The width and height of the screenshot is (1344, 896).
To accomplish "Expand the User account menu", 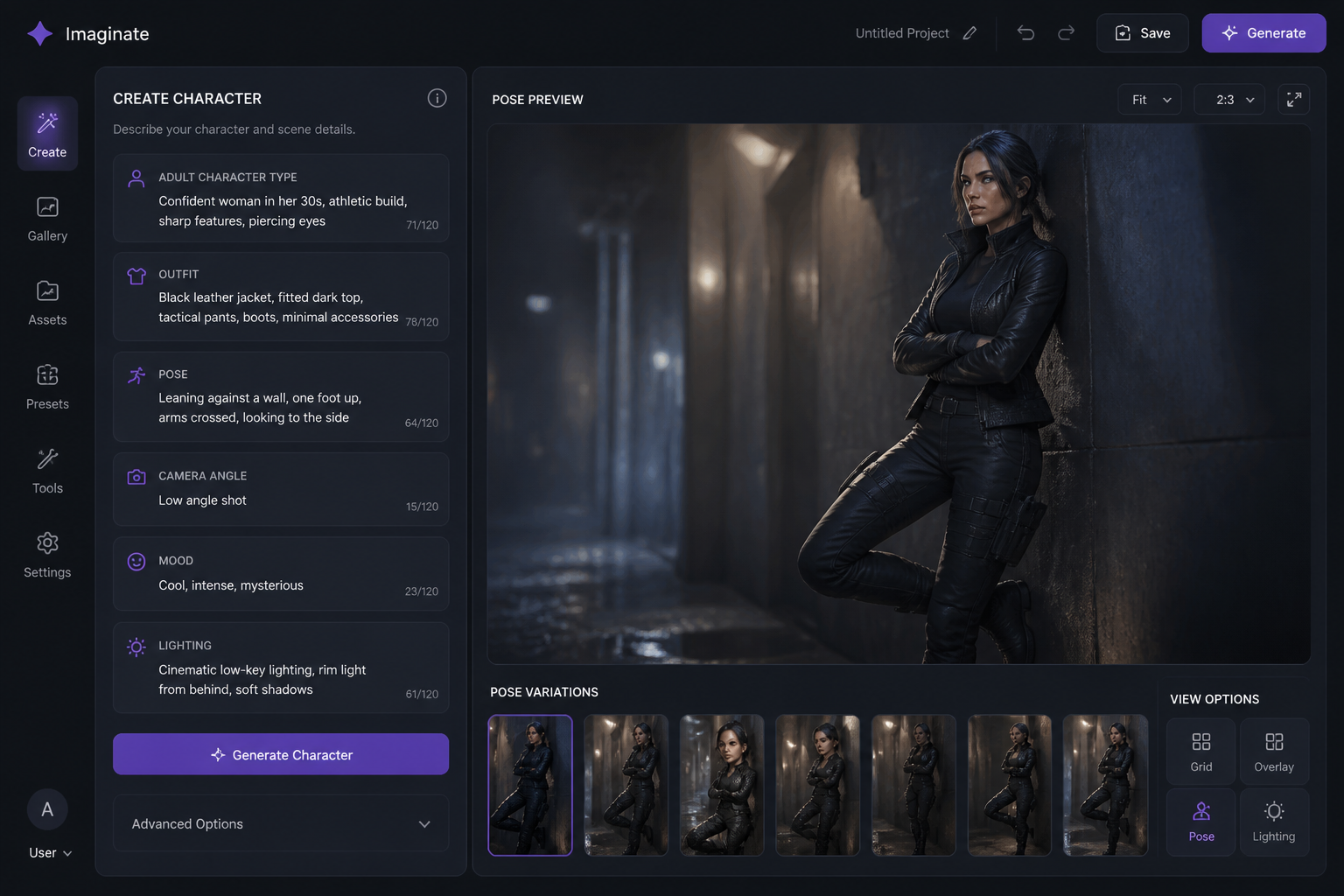I will coord(51,853).
